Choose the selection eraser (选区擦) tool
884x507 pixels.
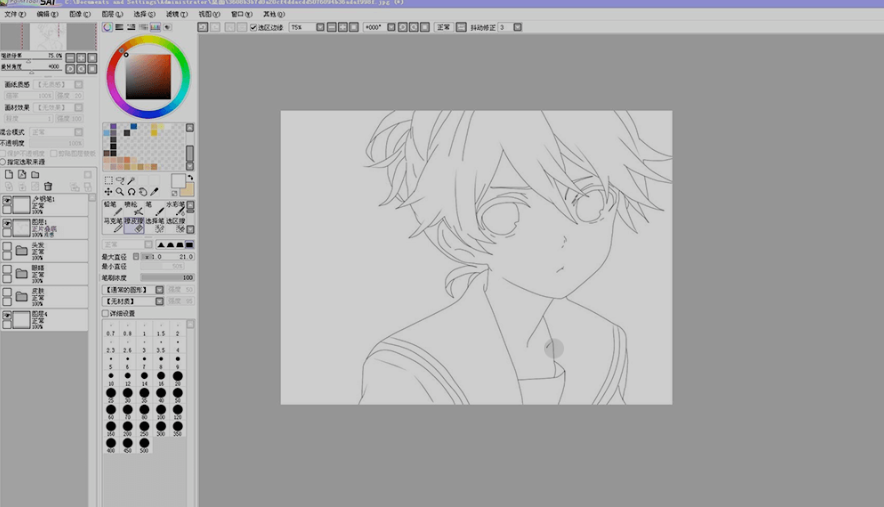coord(176,225)
